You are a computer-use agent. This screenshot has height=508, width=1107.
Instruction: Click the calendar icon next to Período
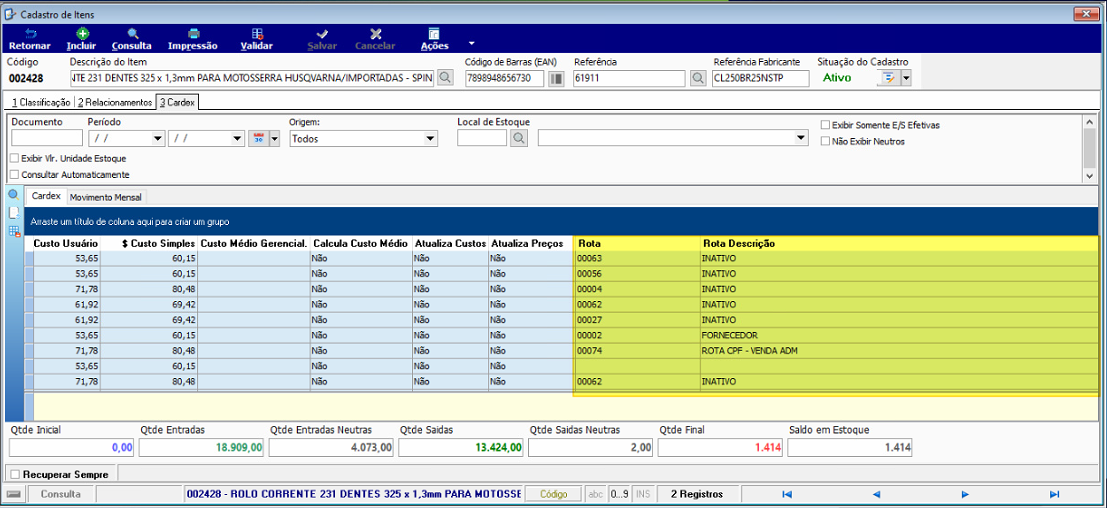(x=258, y=139)
